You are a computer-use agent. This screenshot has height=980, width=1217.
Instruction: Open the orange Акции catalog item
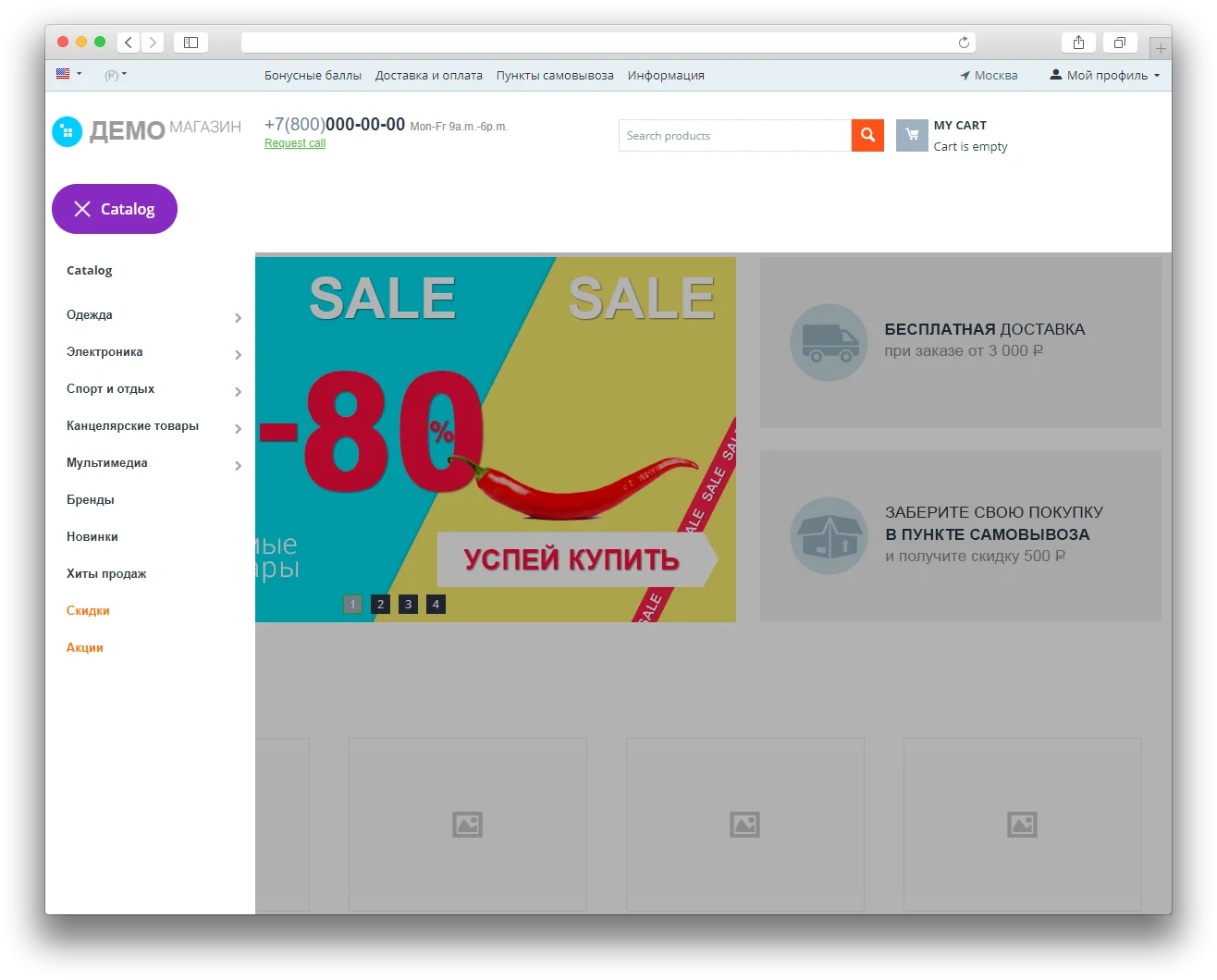85,648
